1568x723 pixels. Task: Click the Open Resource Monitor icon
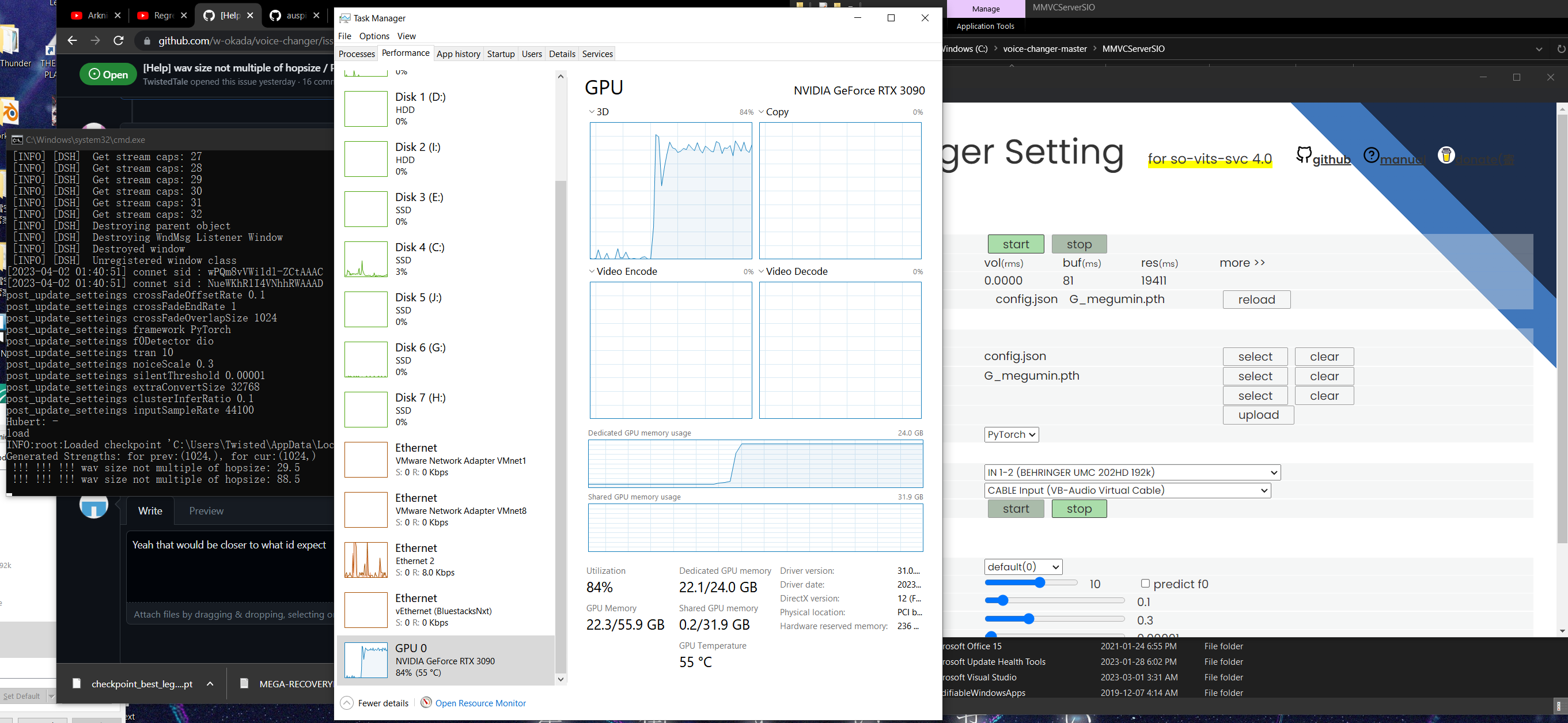coord(426,703)
